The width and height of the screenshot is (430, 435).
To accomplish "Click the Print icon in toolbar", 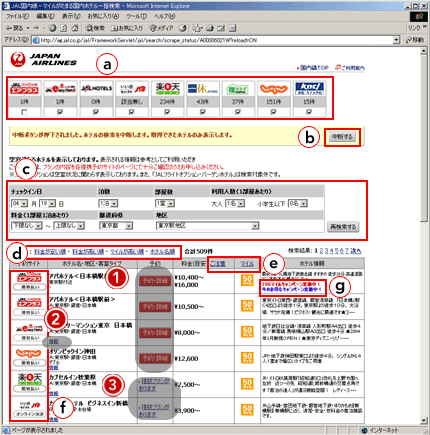I will pyautogui.click(x=210, y=28).
